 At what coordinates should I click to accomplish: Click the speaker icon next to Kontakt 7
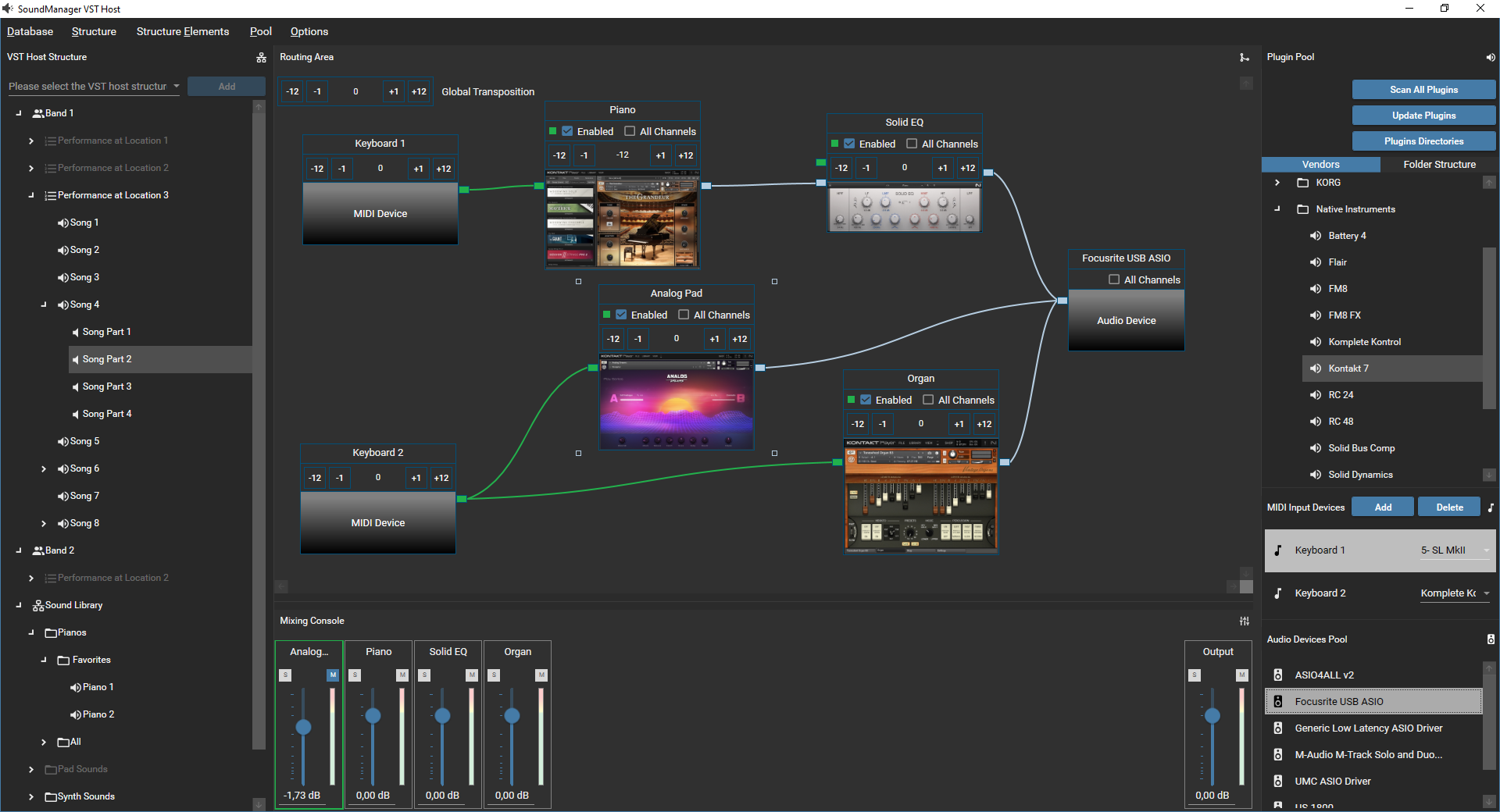click(x=1316, y=368)
